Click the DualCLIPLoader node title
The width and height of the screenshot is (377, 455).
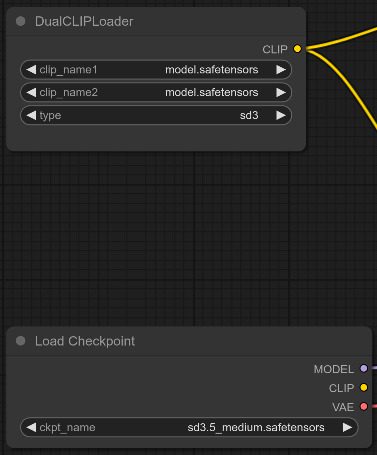coord(84,22)
